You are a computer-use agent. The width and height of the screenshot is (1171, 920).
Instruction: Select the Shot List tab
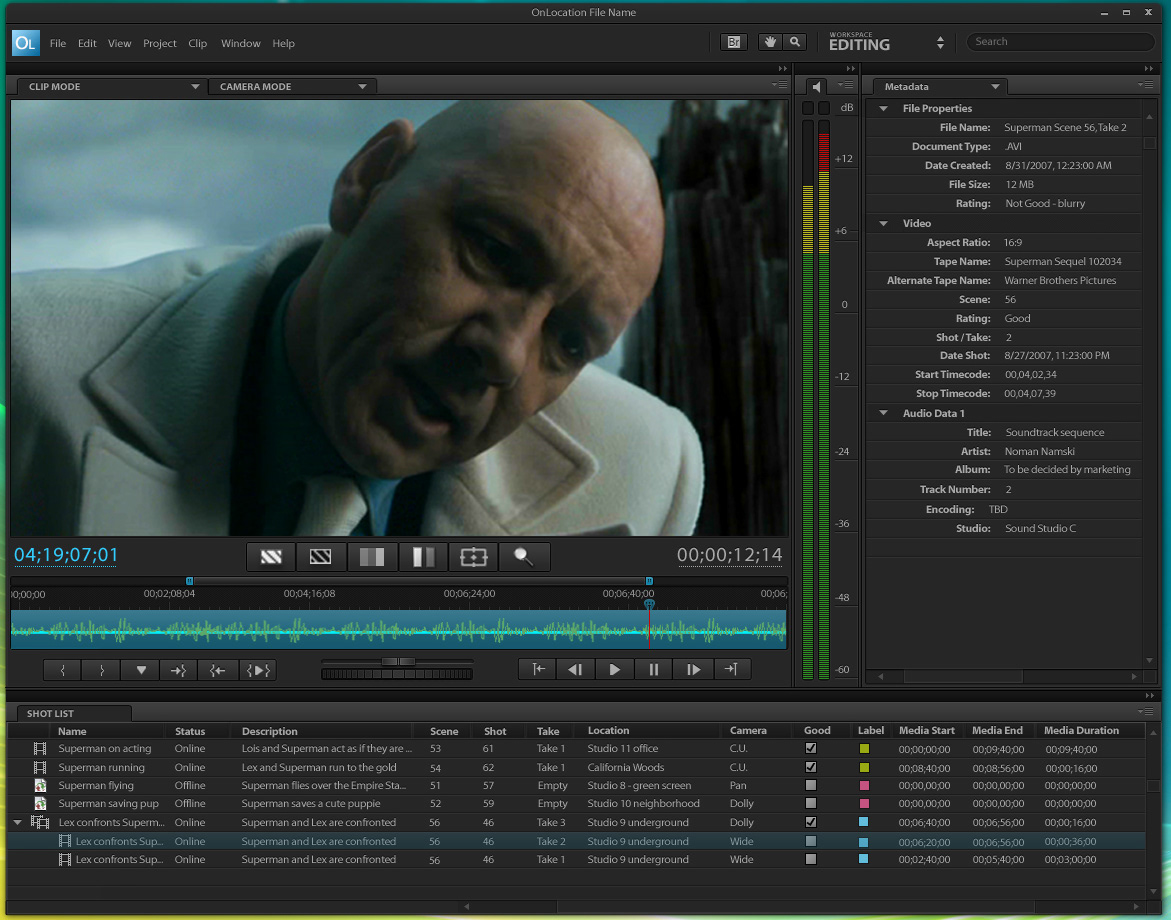click(x=51, y=714)
